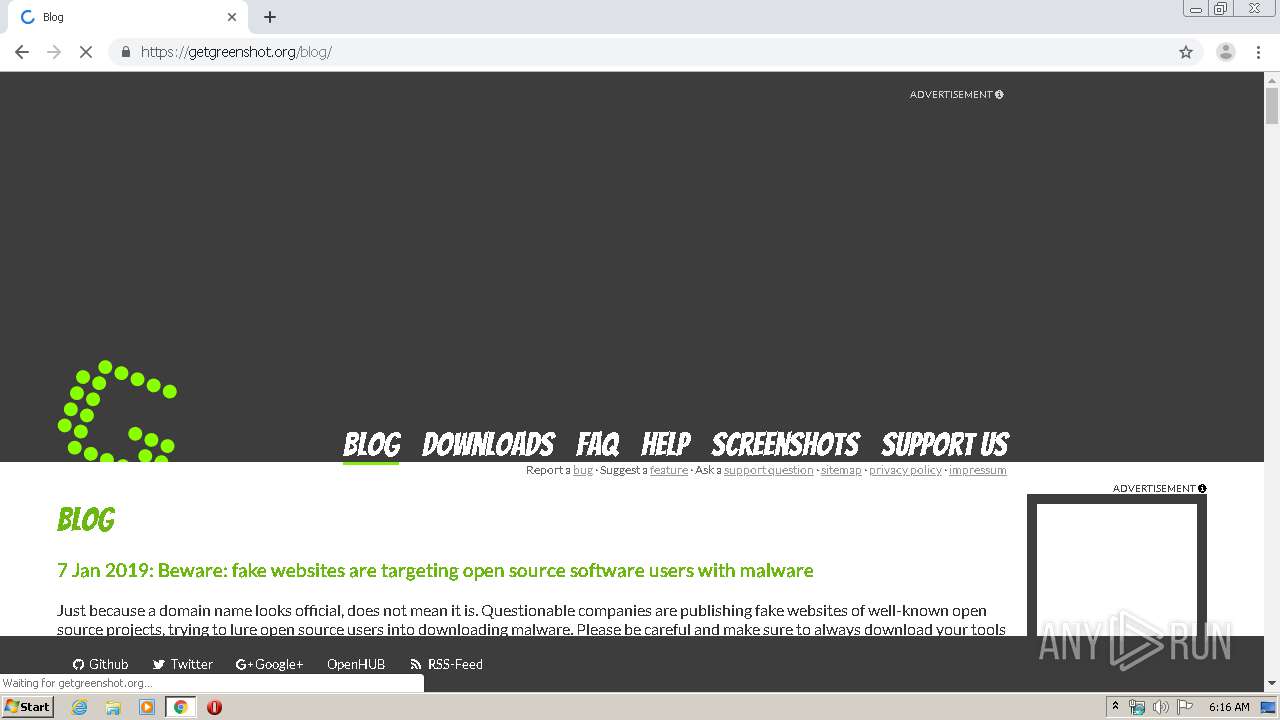Click the top advertisement info icon
The height and width of the screenshot is (720, 1280).
pos(999,94)
